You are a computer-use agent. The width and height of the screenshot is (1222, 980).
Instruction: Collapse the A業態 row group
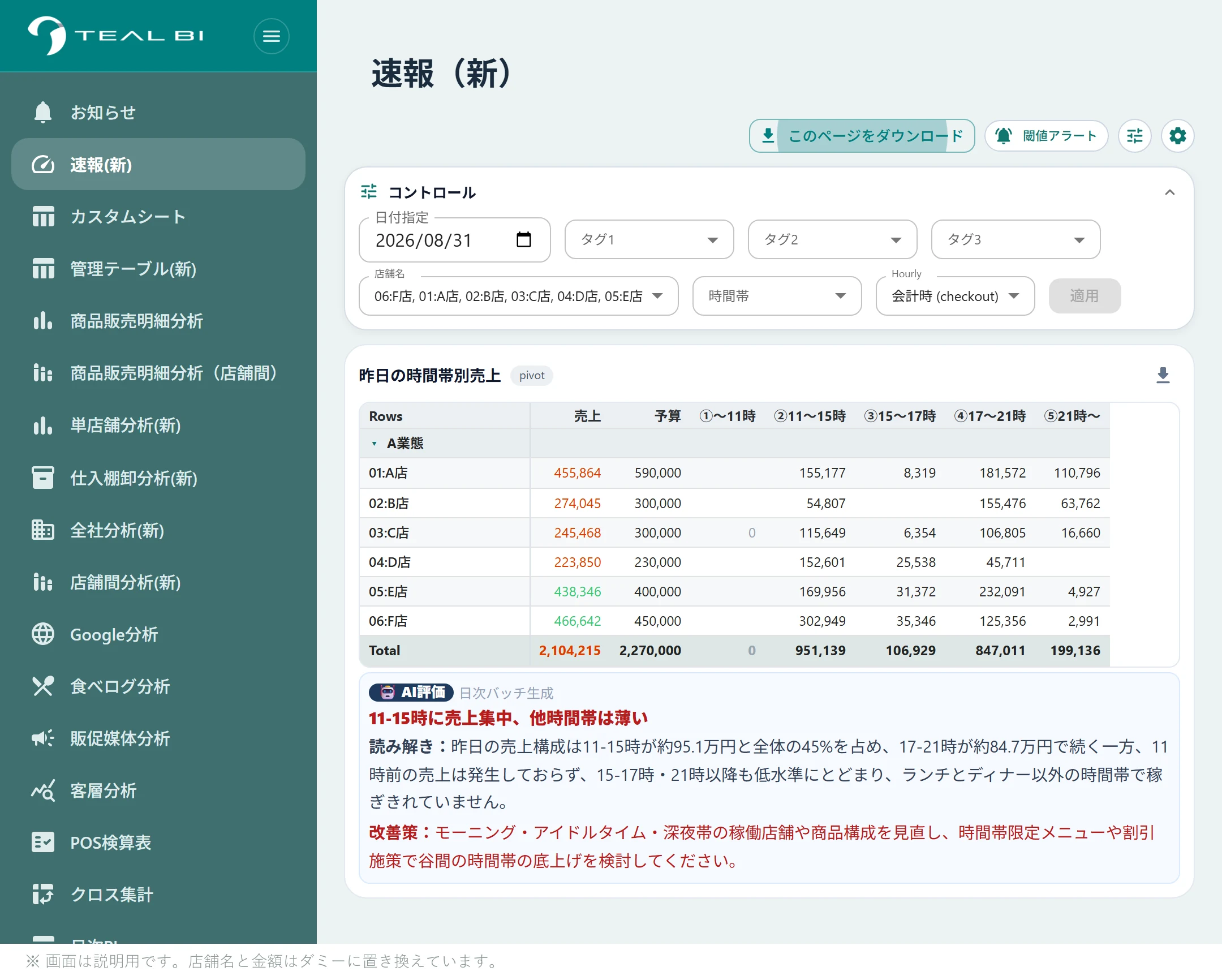tap(374, 443)
